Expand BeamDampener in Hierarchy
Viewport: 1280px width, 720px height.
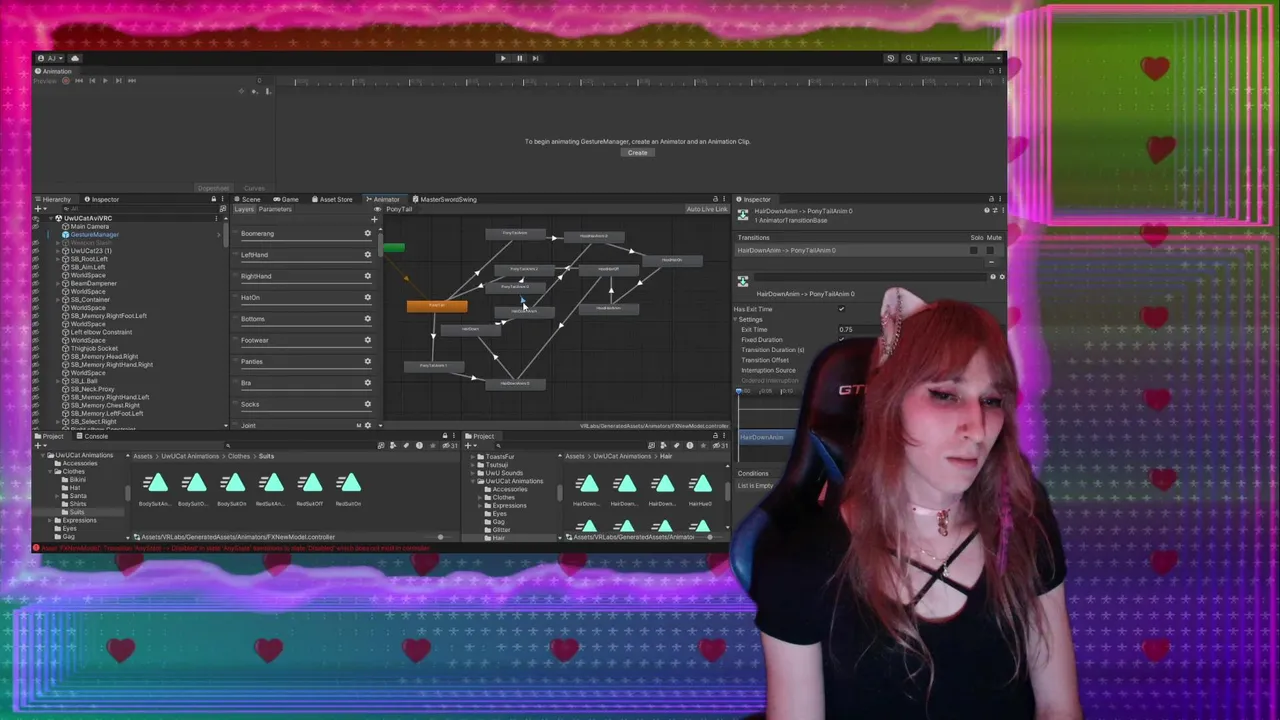tap(58, 283)
